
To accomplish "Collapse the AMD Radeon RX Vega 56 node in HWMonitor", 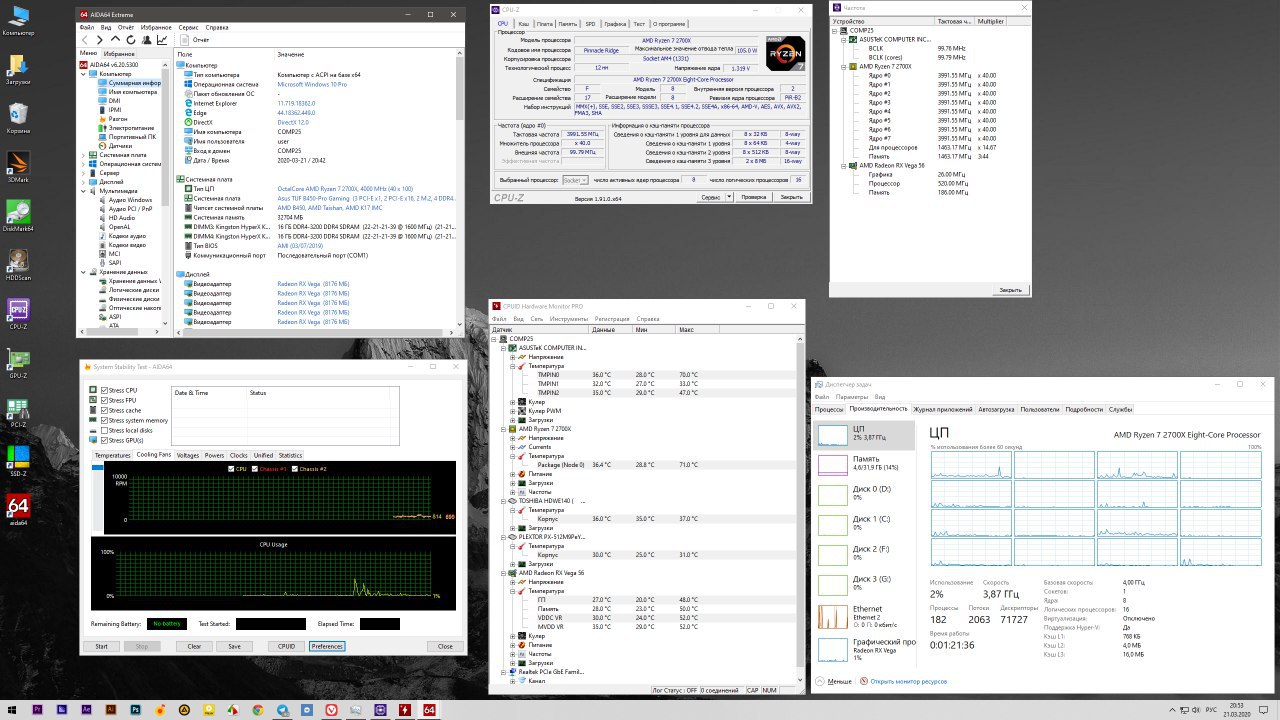I will [505, 573].
